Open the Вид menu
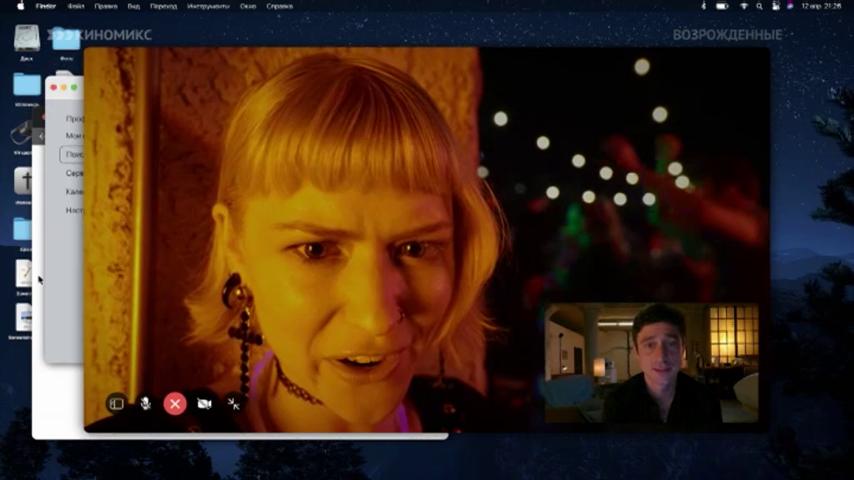This screenshot has width=854, height=480. pos(133,6)
